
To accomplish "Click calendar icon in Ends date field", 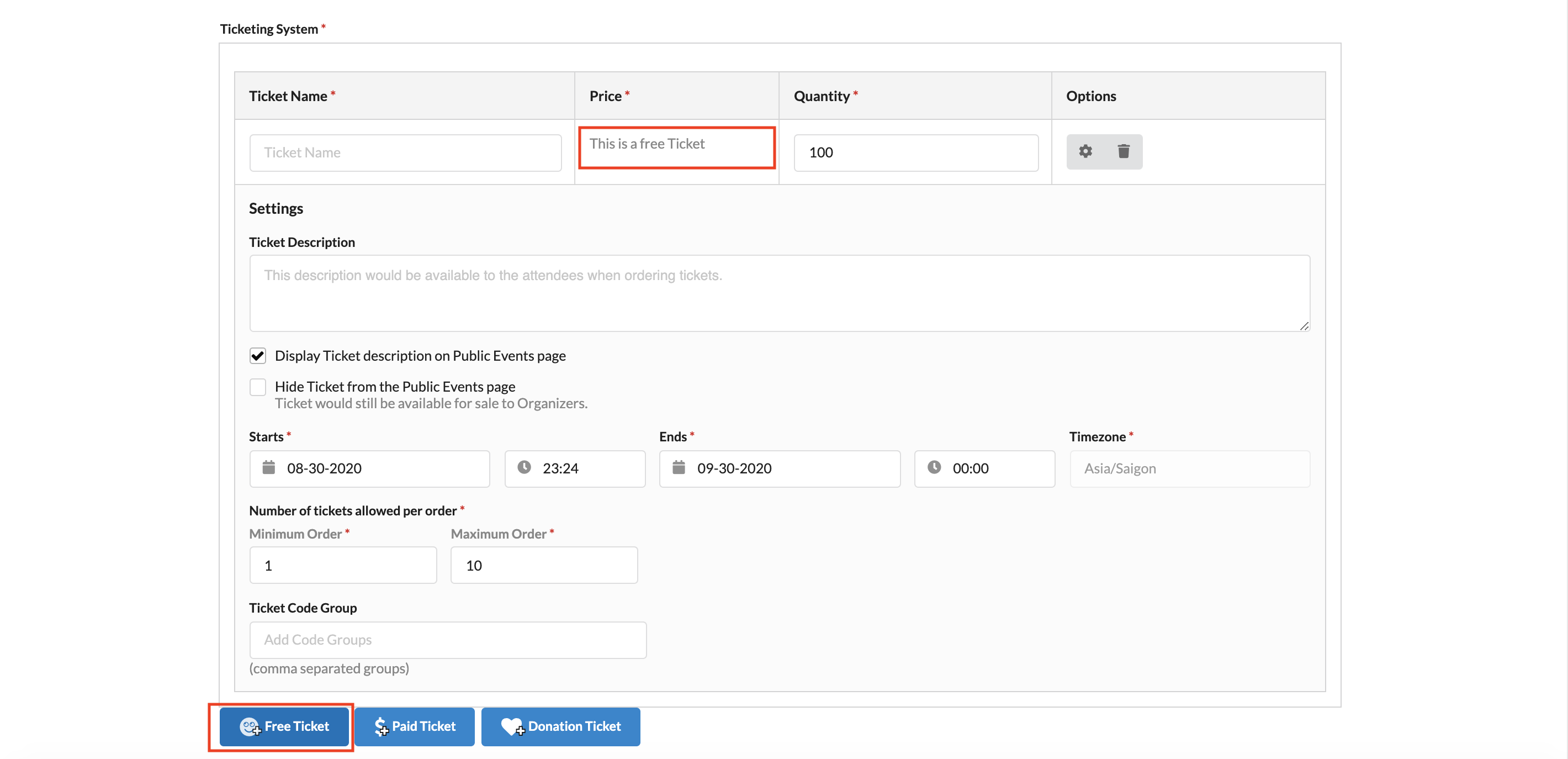I will pyautogui.click(x=679, y=467).
